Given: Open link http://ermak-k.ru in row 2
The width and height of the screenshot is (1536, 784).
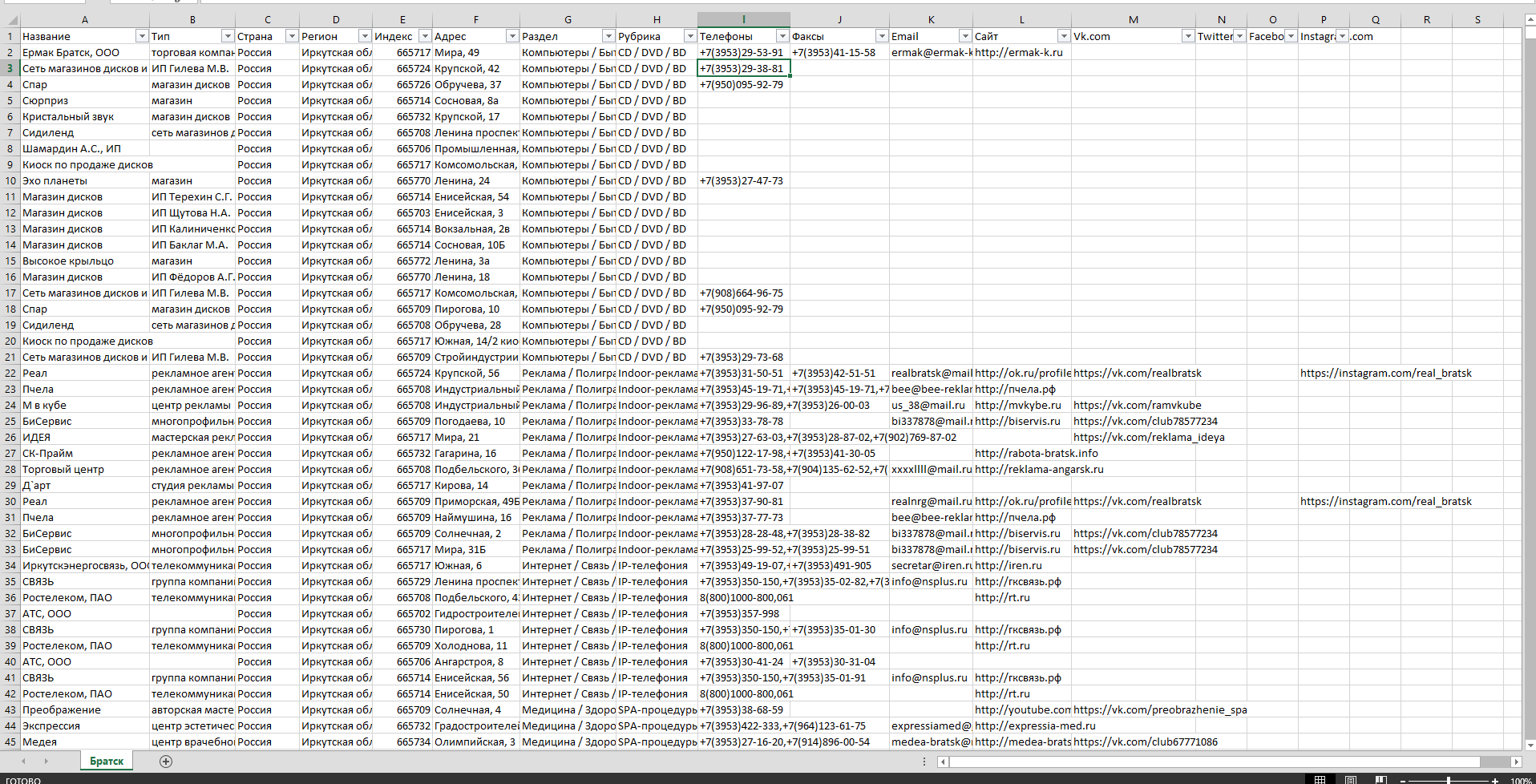Looking at the screenshot, I should tap(1019, 52).
